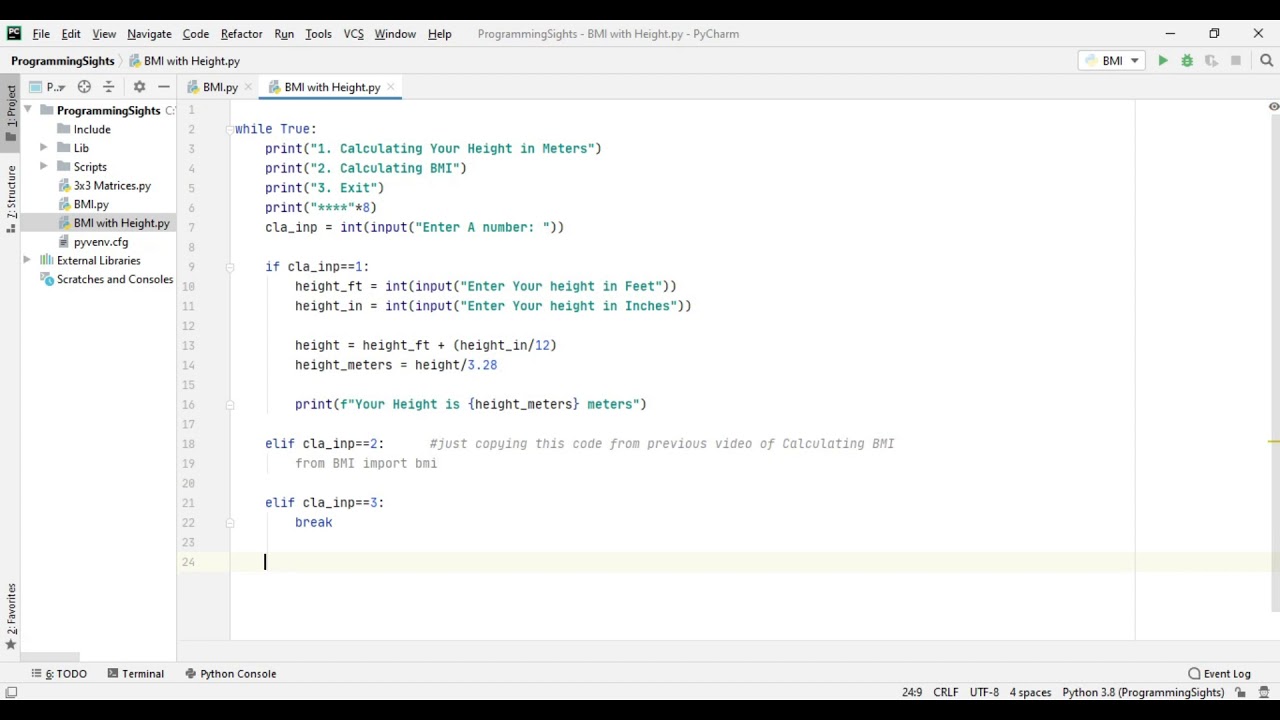Expand the Scripts folder

click(44, 167)
